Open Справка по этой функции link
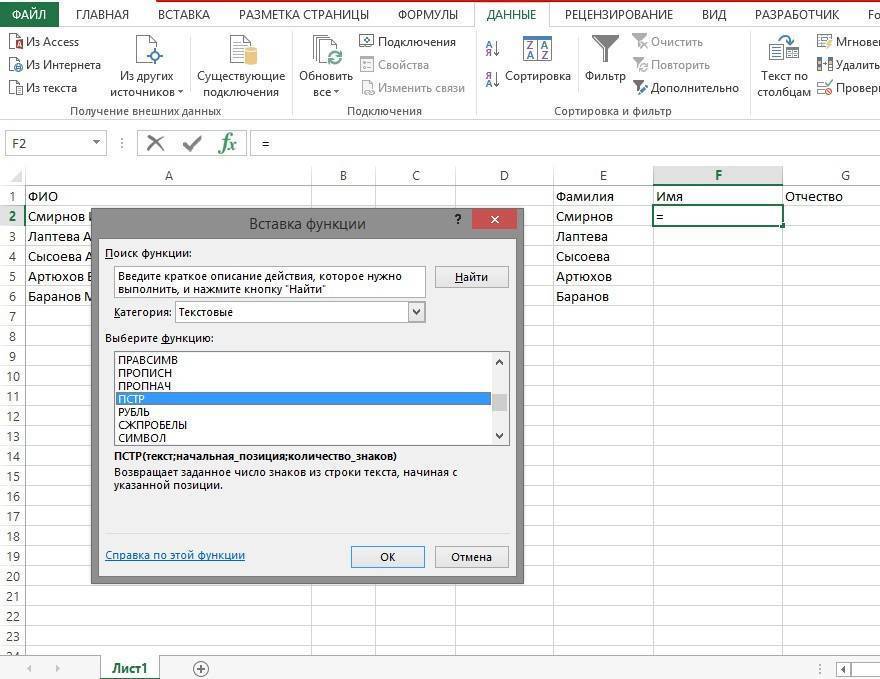 click(174, 554)
